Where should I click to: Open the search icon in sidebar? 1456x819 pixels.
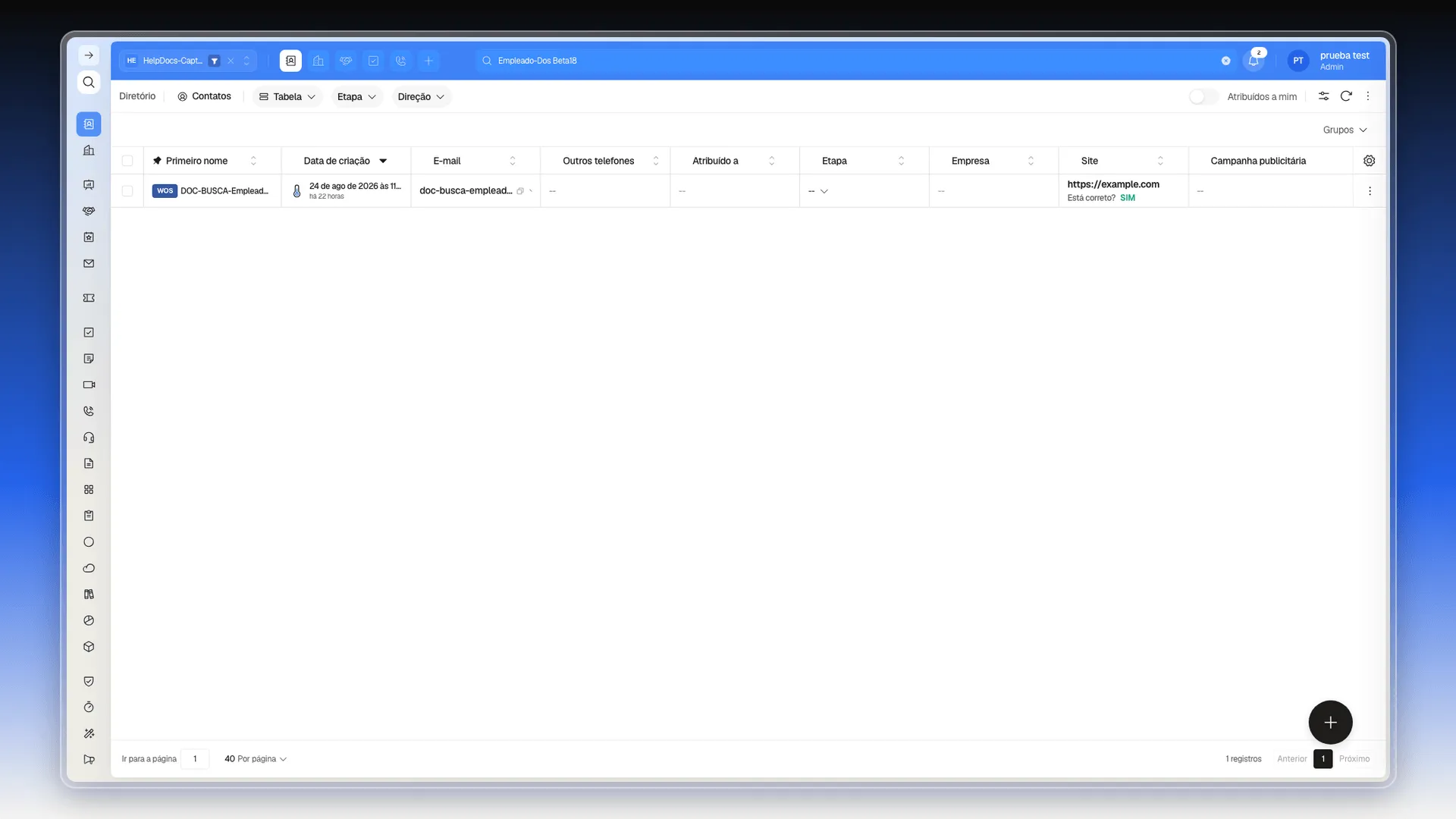click(89, 82)
